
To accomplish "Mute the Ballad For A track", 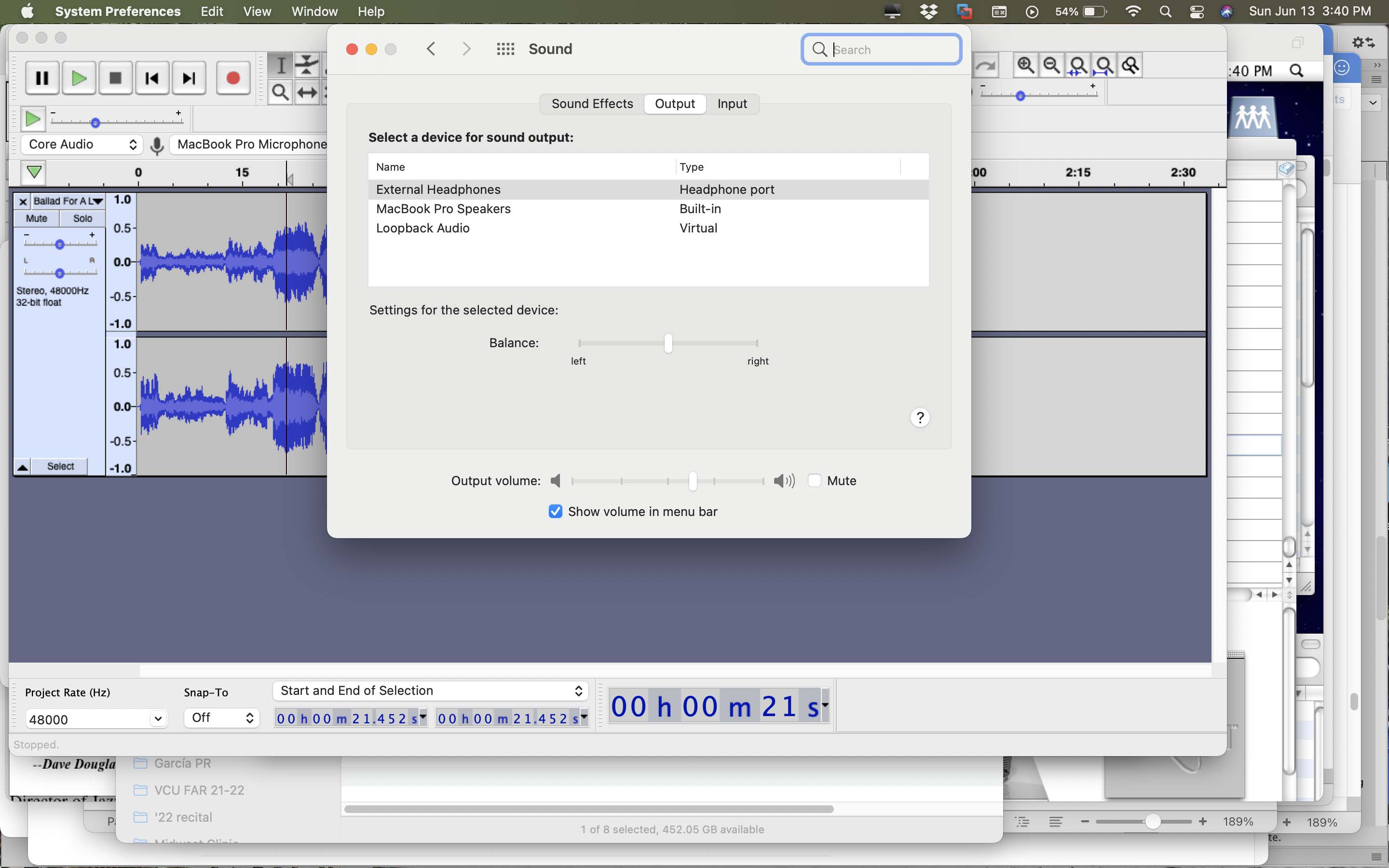I will [37, 218].
